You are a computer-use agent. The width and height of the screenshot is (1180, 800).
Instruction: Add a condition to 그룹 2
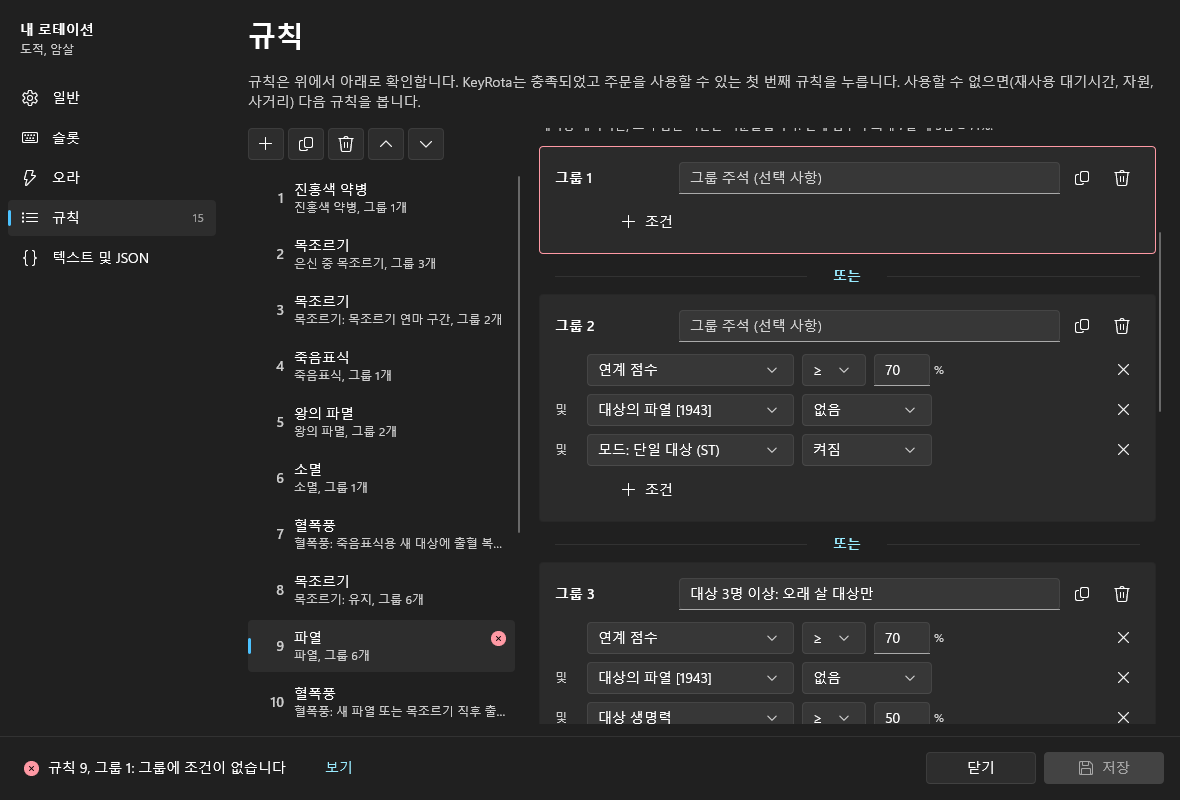coord(647,489)
